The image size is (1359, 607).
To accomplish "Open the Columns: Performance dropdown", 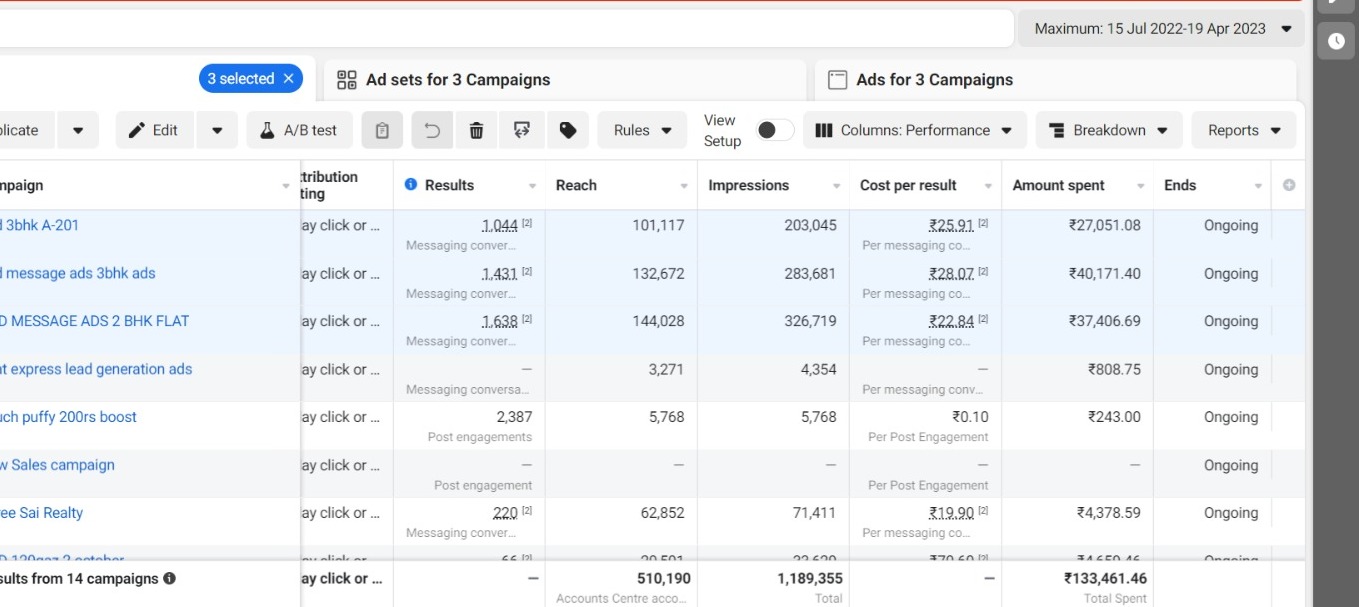I will 914,130.
